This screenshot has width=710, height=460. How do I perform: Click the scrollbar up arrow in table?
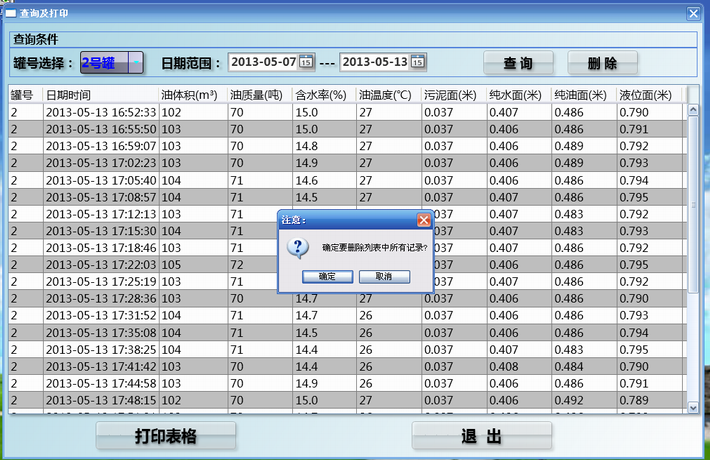point(693,95)
